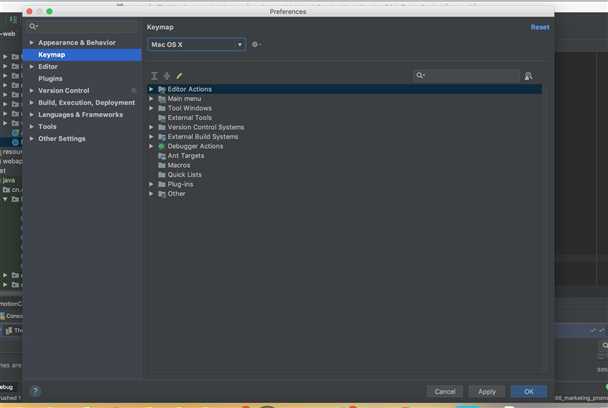Image resolution: width=608 pixels, height=408 pixels.
Task: Open the Editor settings category
Action: coord(48,67)
